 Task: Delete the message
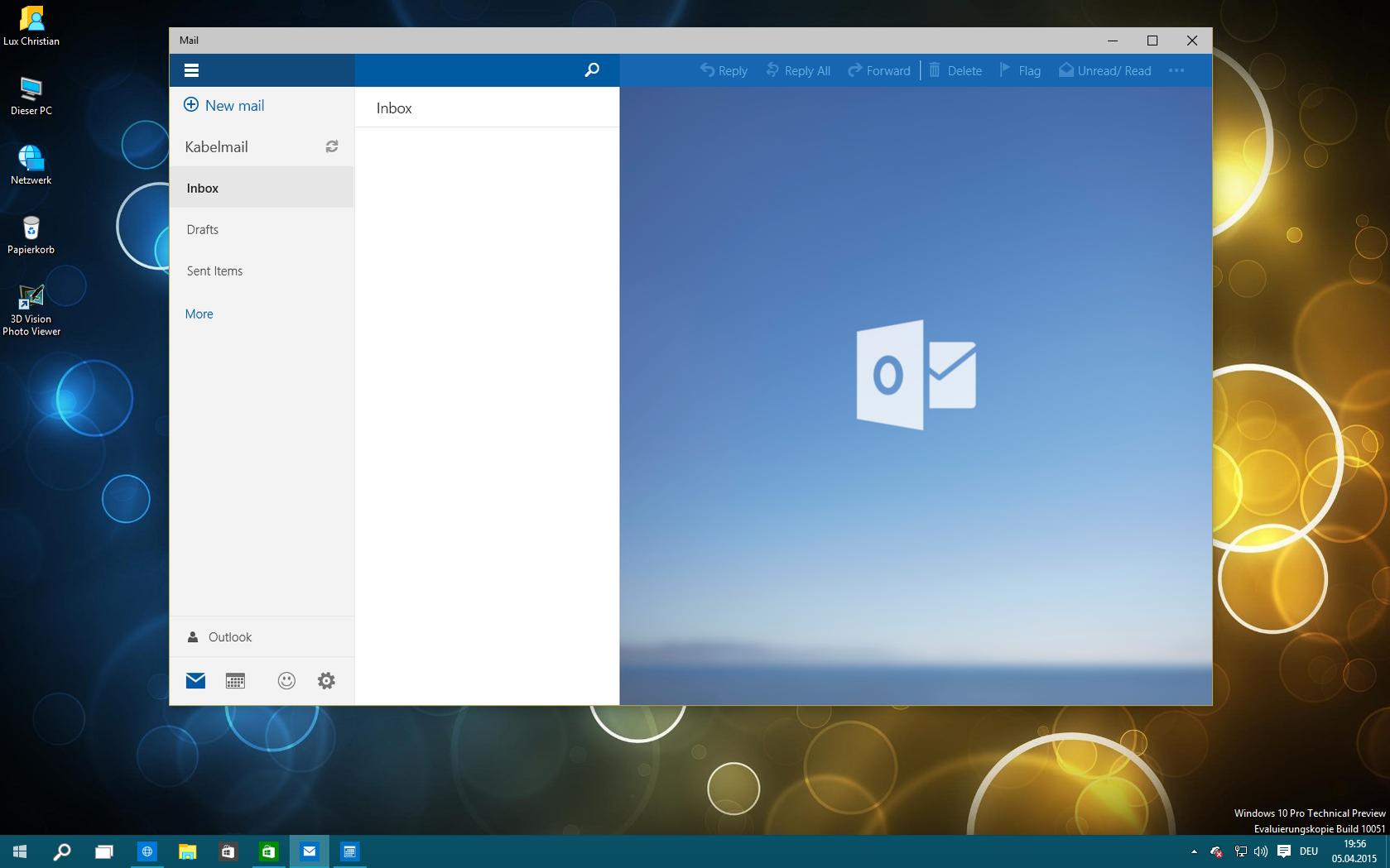pos(955,70)
